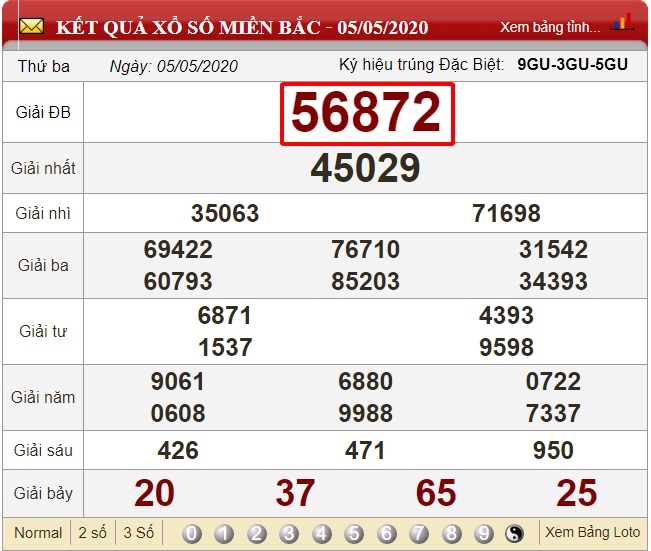Click the special prize number 56872
This screenshot has width=651, height=551.
pos(366,114)
